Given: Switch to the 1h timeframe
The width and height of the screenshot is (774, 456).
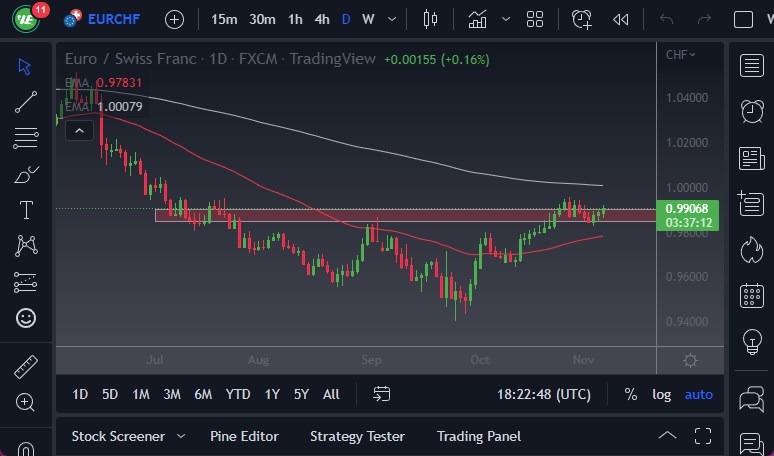Looking at the screenshot, I should (295, 19).
